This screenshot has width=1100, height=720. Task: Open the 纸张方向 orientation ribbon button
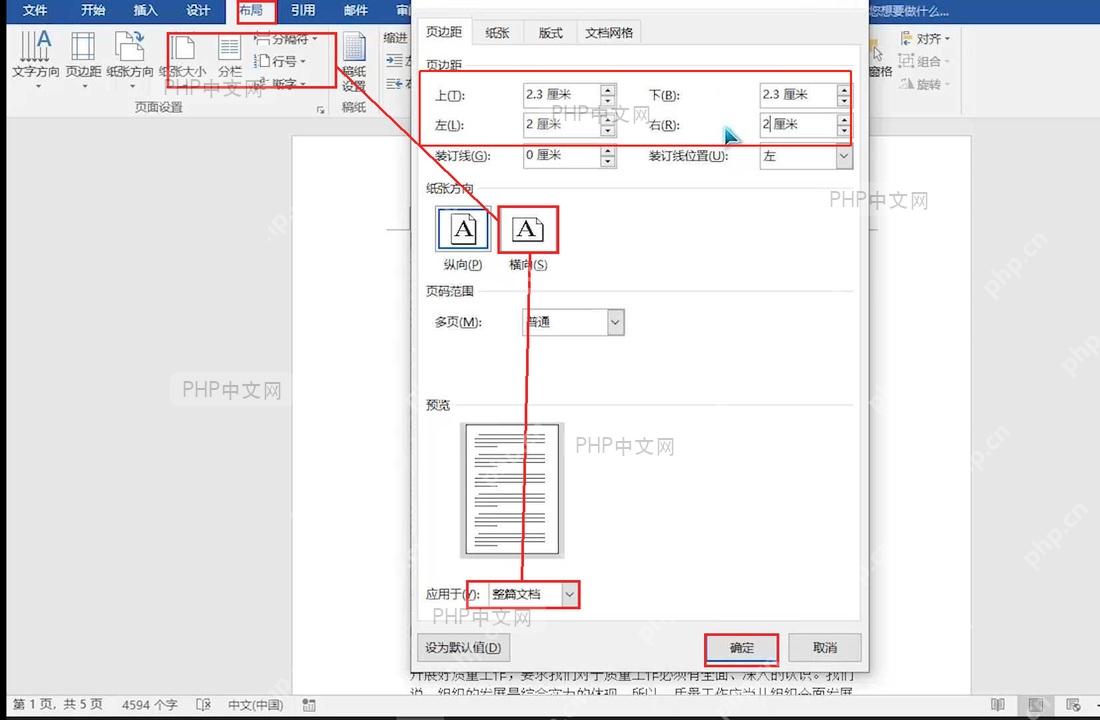point(130,59)
